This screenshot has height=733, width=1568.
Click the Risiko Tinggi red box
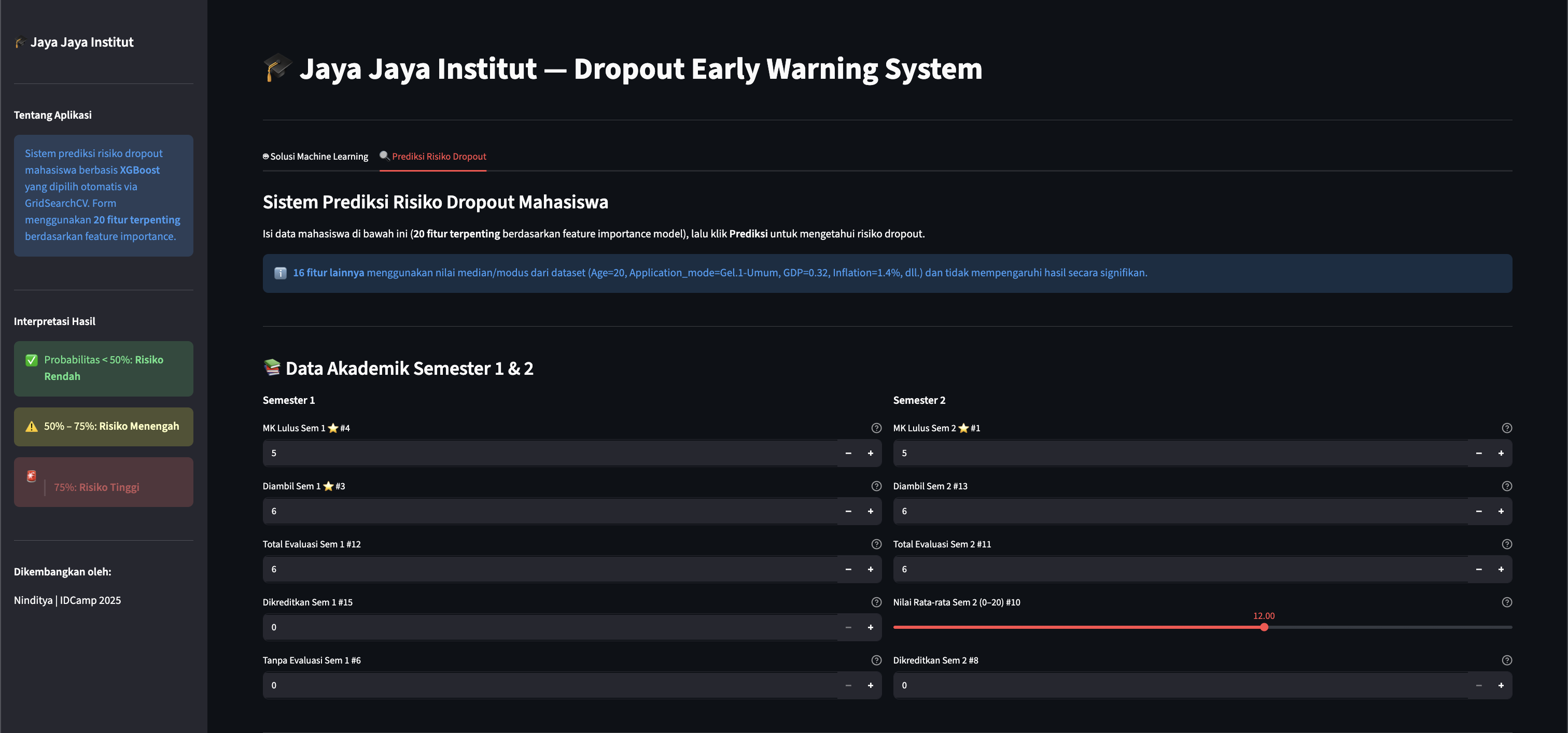pyautogui.click(x=104, y=482)
